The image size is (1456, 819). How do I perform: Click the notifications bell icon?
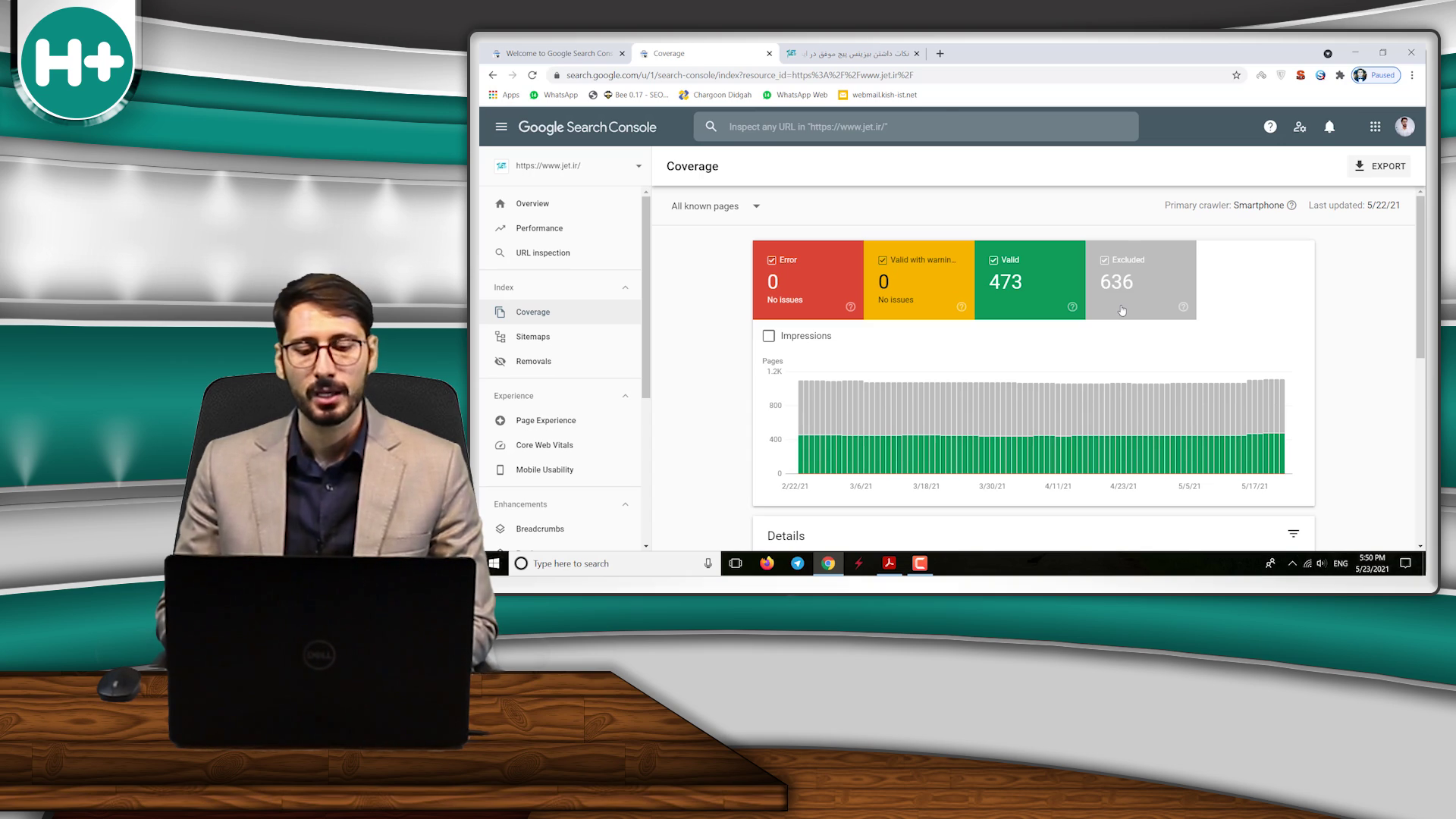(1329, 127)
